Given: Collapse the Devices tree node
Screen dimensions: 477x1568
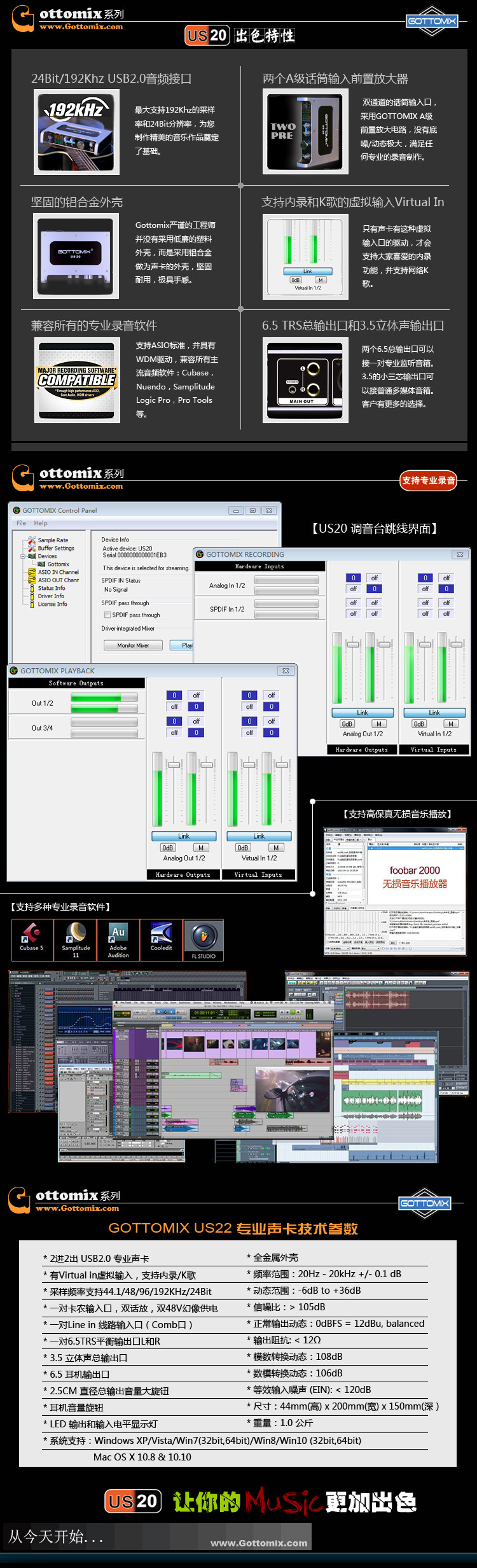Looking at the screenshot, I should click(23, 556).
